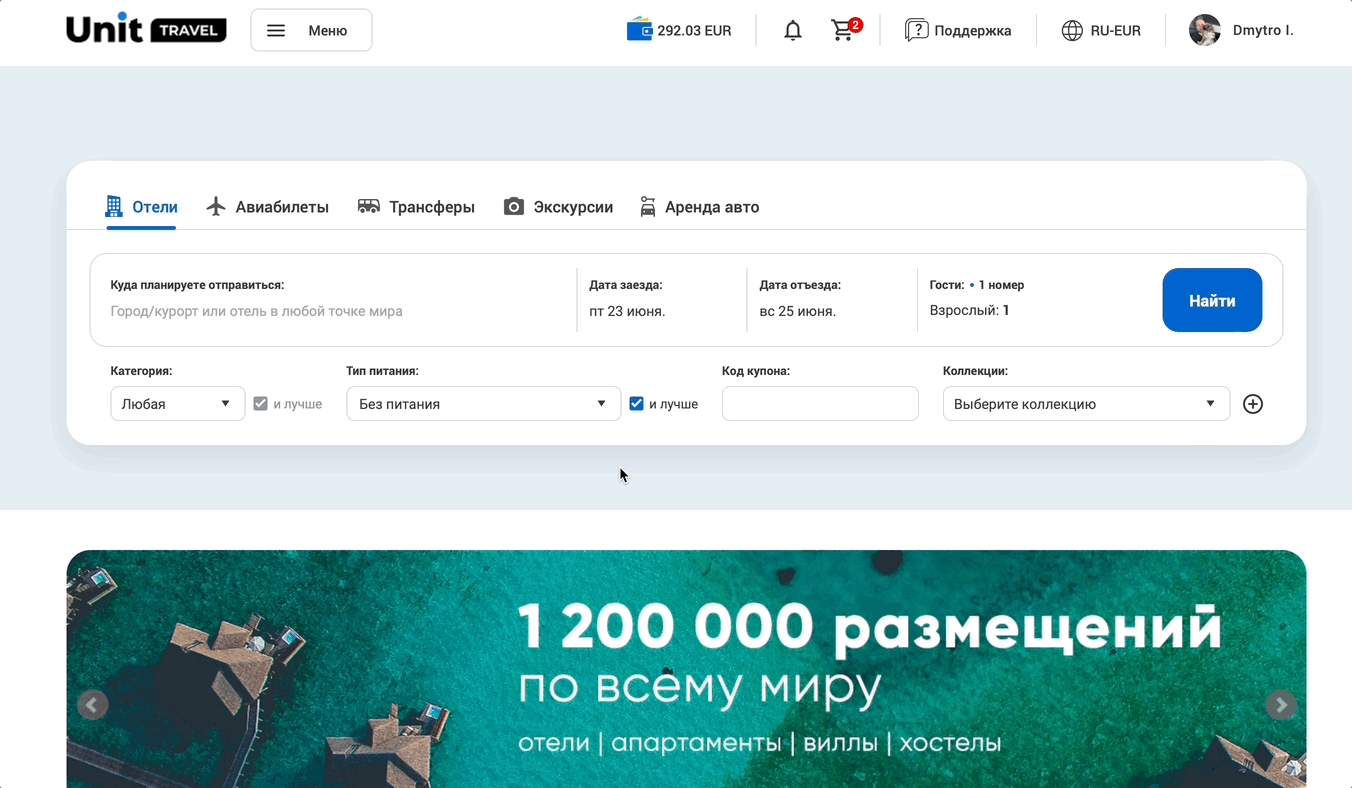The image size is (1352, 788).
Task: Click the add collection plus icon
Action: pos(1252,404)
